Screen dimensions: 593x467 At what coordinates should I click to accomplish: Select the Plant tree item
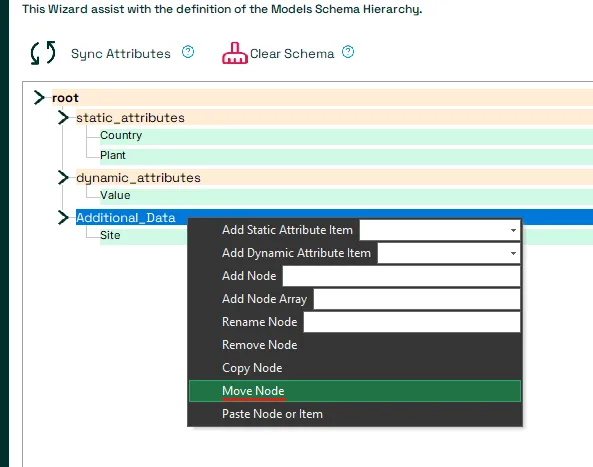113,155
